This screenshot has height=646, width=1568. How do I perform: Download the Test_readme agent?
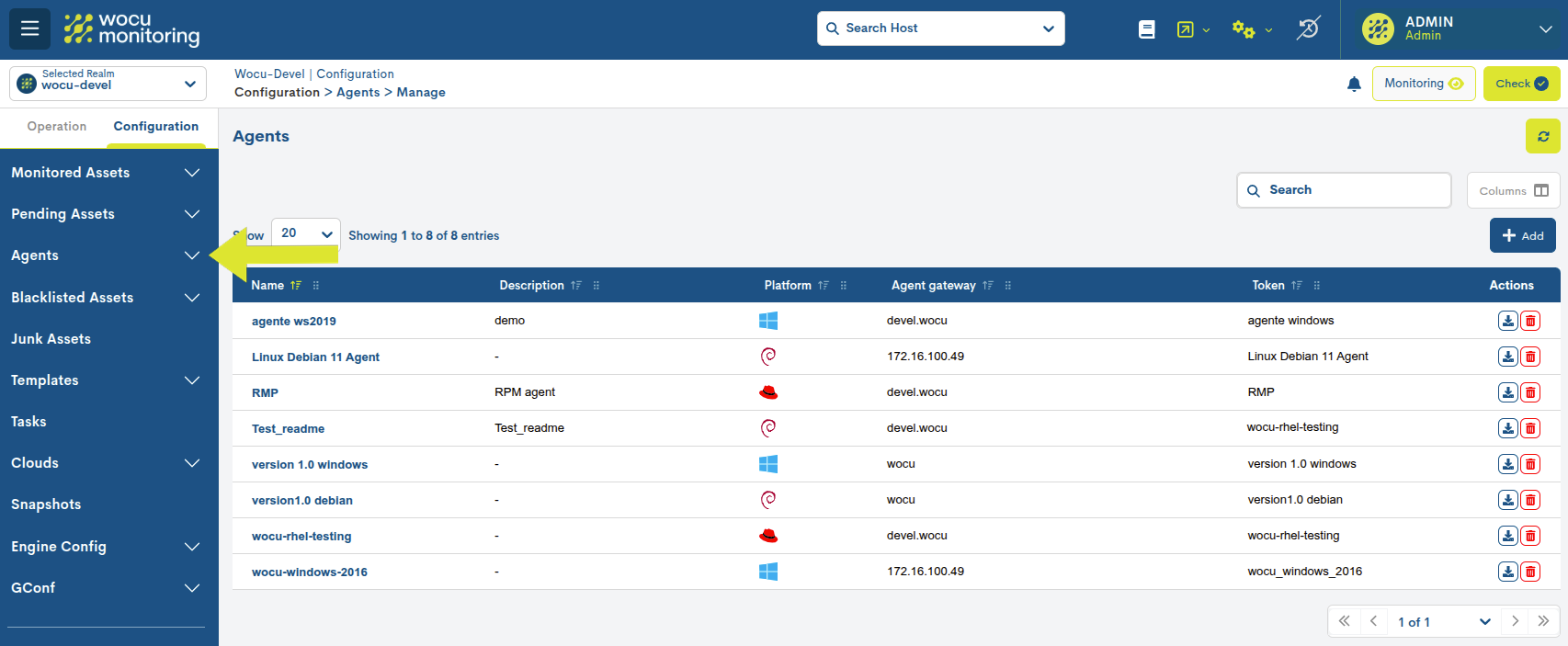click(x=1507, y=428)
